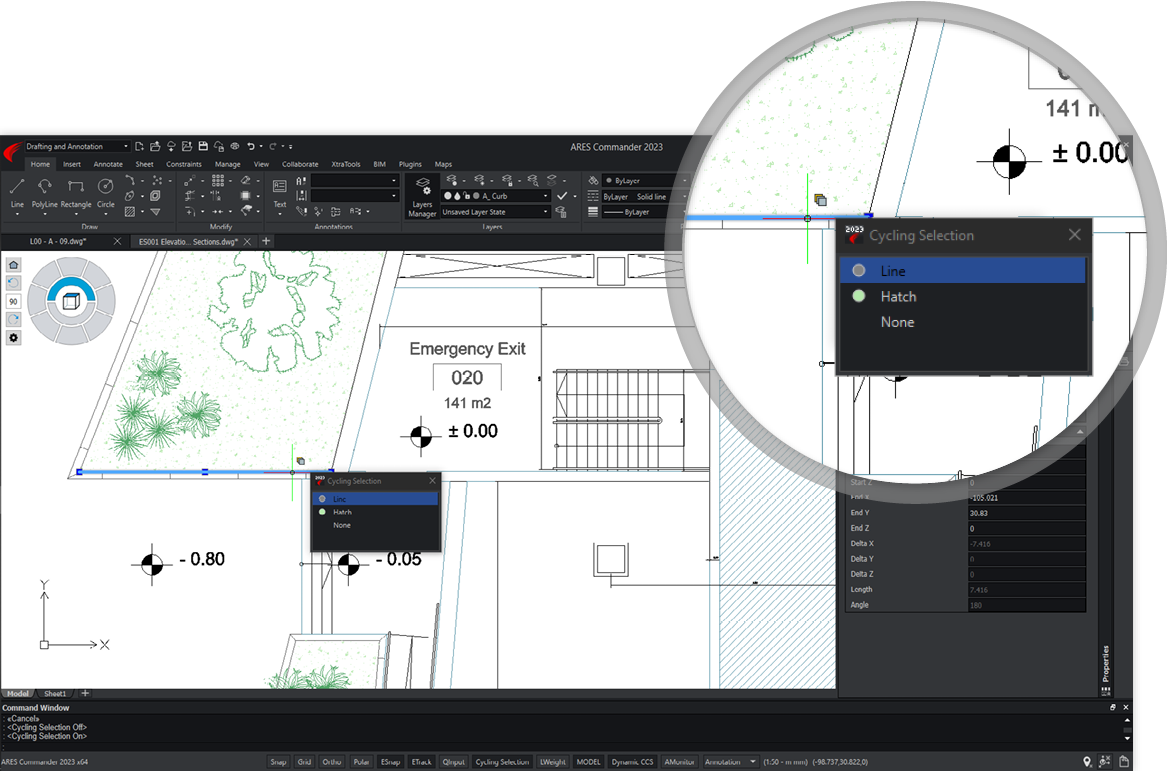Open the Drafting and Annotation workspace dropdown
The image size is (1167, 771).
point(77,147)
